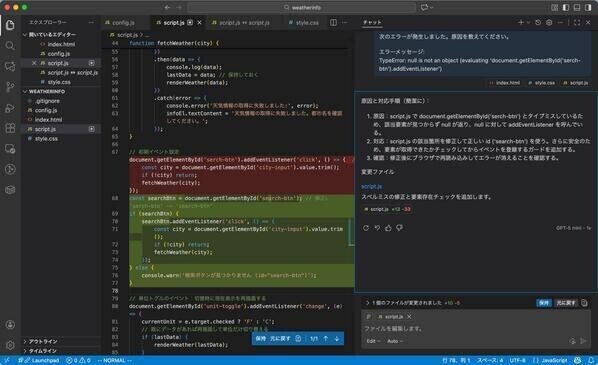Open Source Control view in activity bar

(x=10, y=87)
